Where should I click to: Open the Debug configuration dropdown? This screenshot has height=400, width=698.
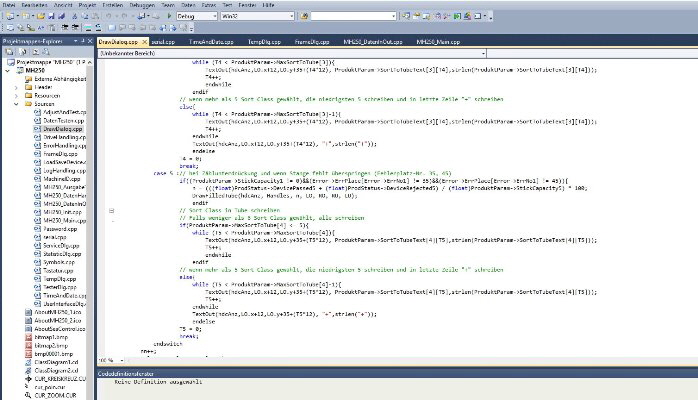[215, 16]
